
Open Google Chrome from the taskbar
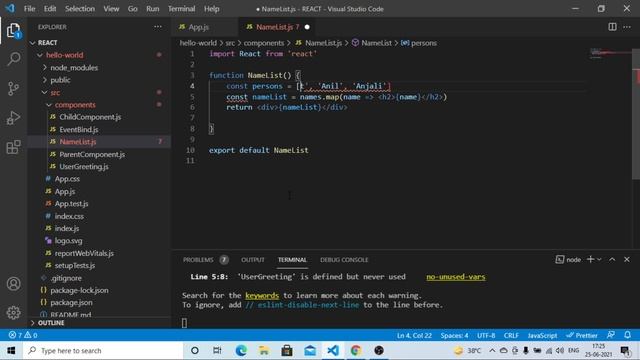(356, 351)
